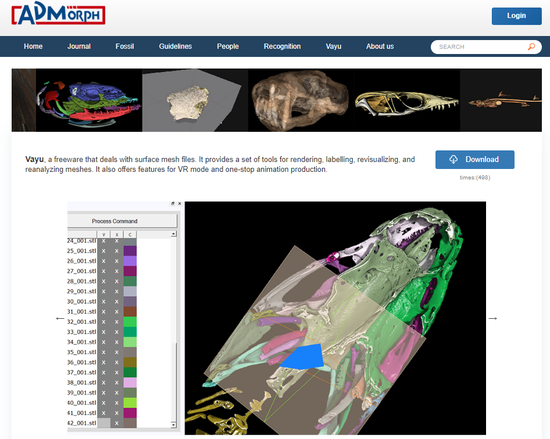The height and width of the screenshot is (439, 550).
Task: Open Vayu in the navigation bar
Action: click(334, 46)
